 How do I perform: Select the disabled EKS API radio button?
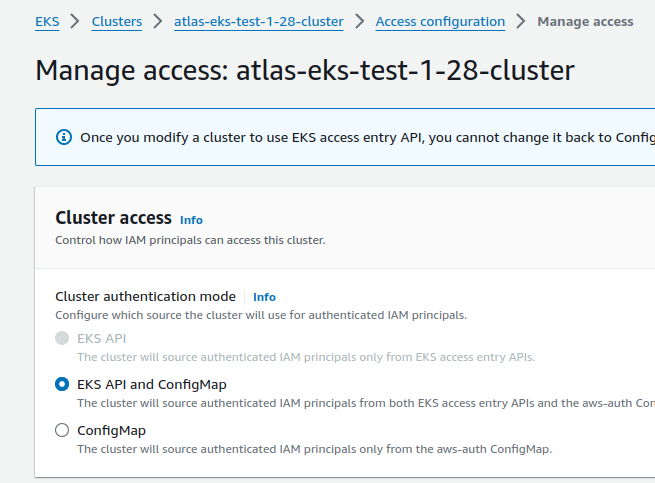(63, 338)
